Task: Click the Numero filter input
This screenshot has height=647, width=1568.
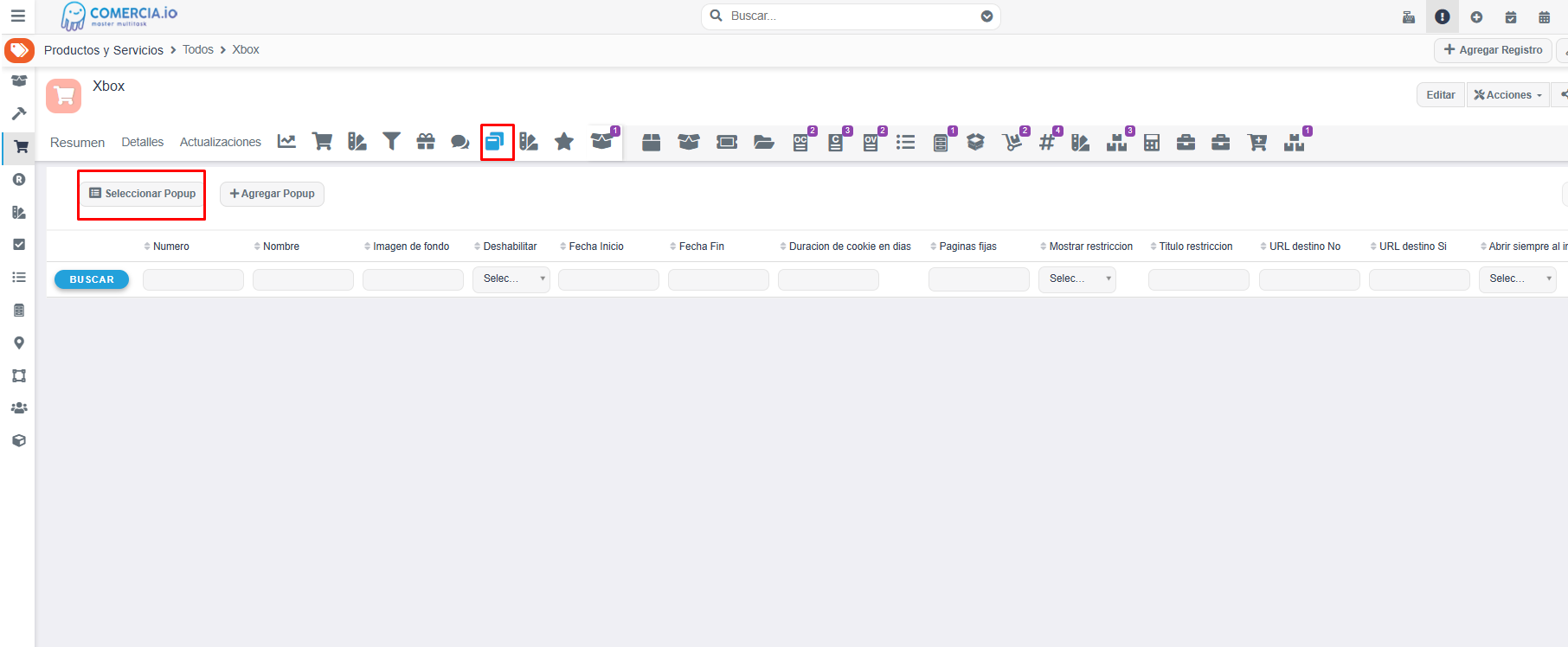Action: tap(193, 279)
